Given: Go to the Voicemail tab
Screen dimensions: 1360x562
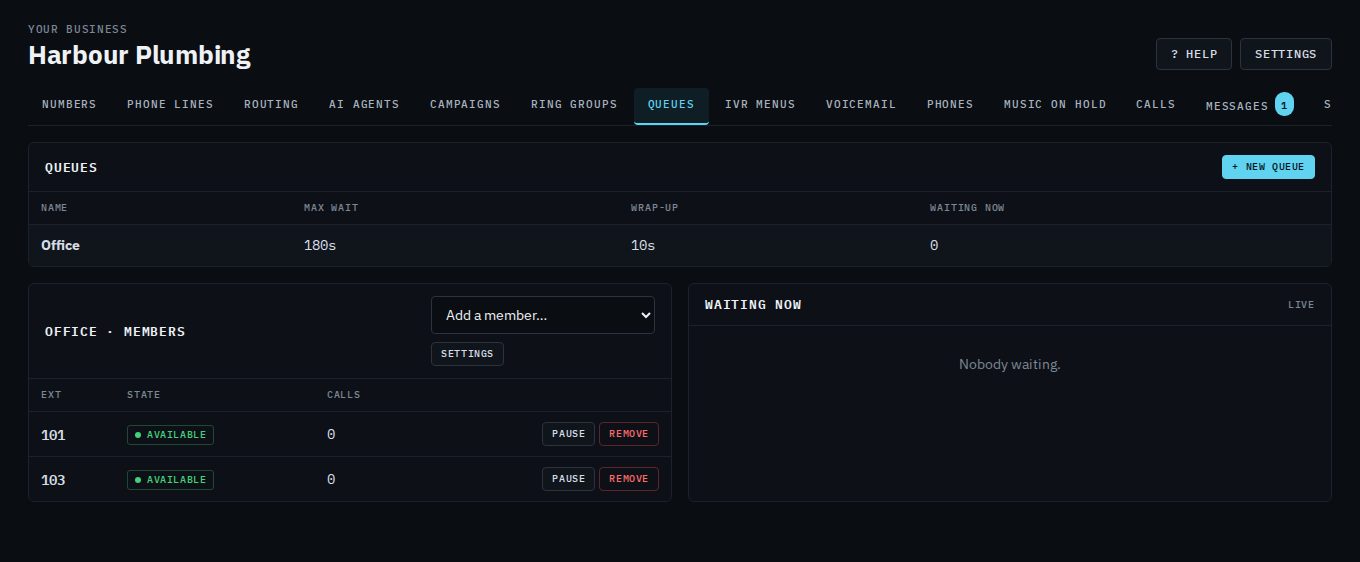Looking at the screenshot, I should 861,105.
